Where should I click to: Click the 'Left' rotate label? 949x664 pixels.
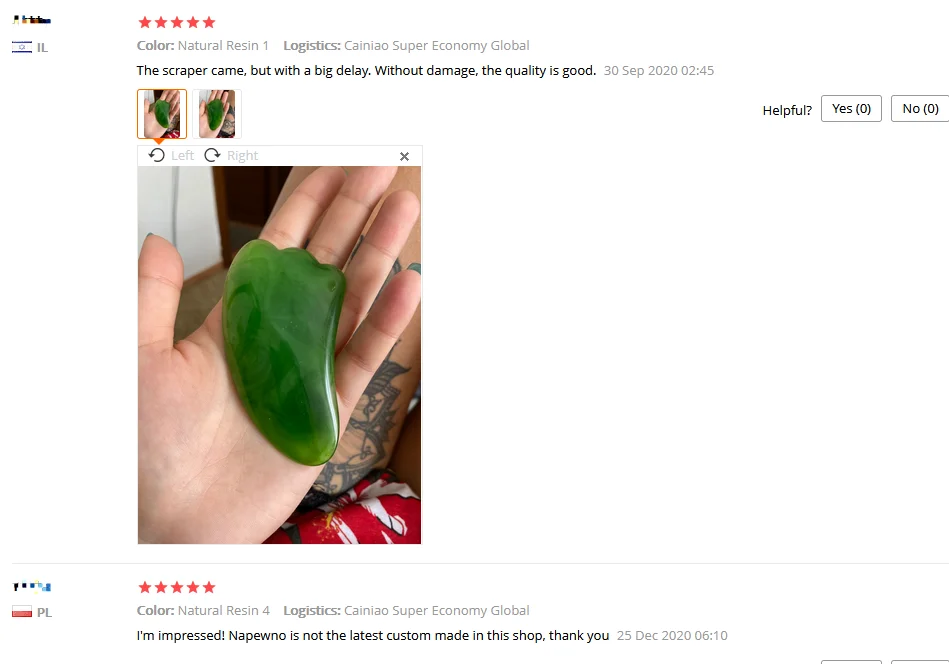[x=182, y=156]
